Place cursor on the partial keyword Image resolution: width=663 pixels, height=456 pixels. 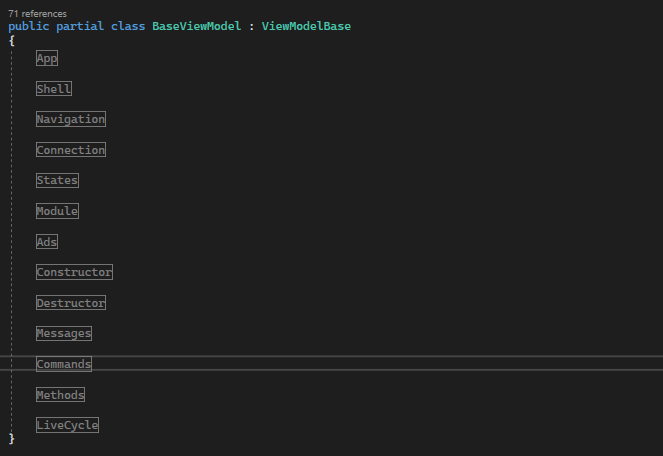click(x=80, y=26)
